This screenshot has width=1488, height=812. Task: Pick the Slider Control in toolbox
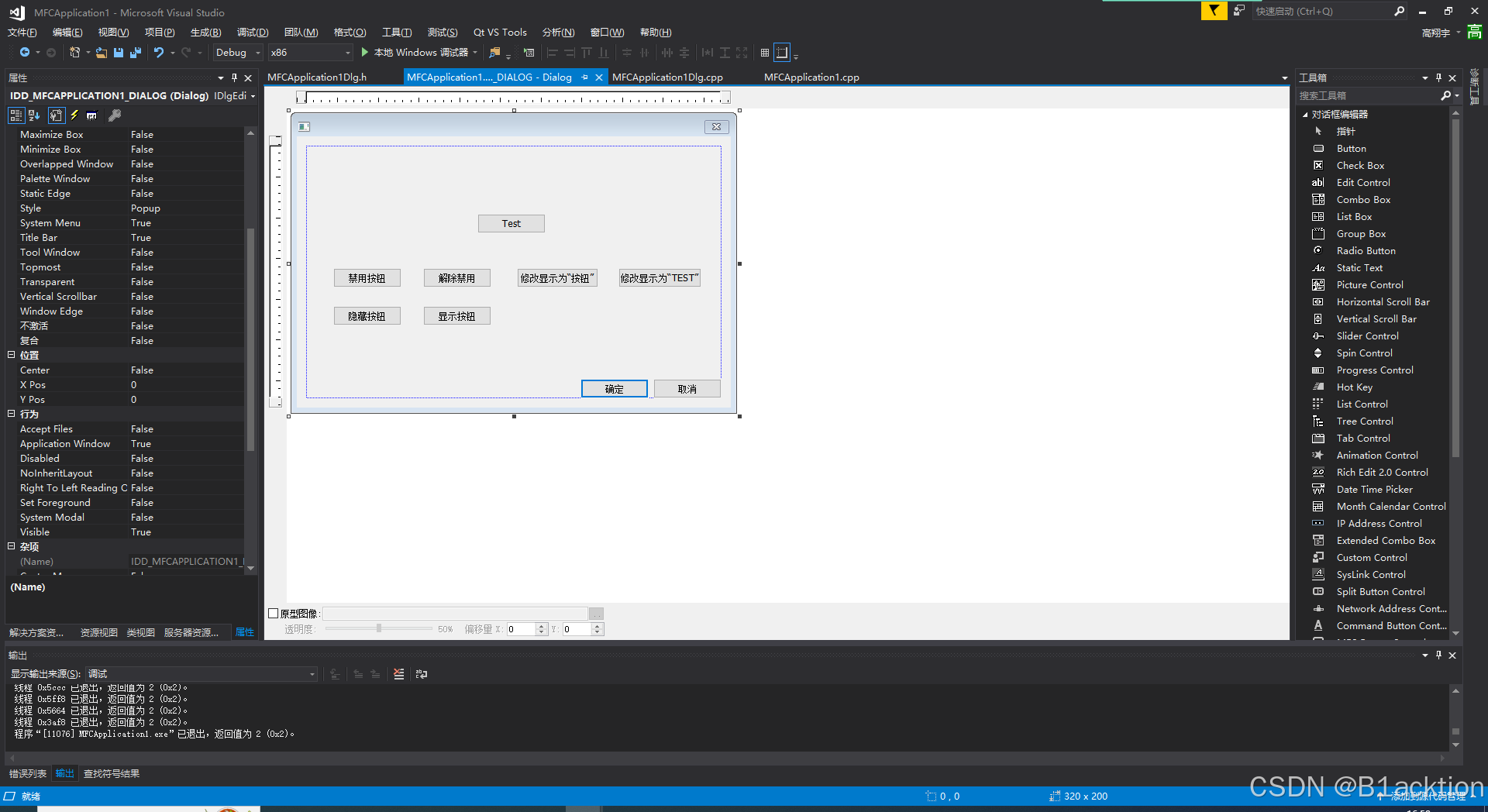tap(1367, 336)
